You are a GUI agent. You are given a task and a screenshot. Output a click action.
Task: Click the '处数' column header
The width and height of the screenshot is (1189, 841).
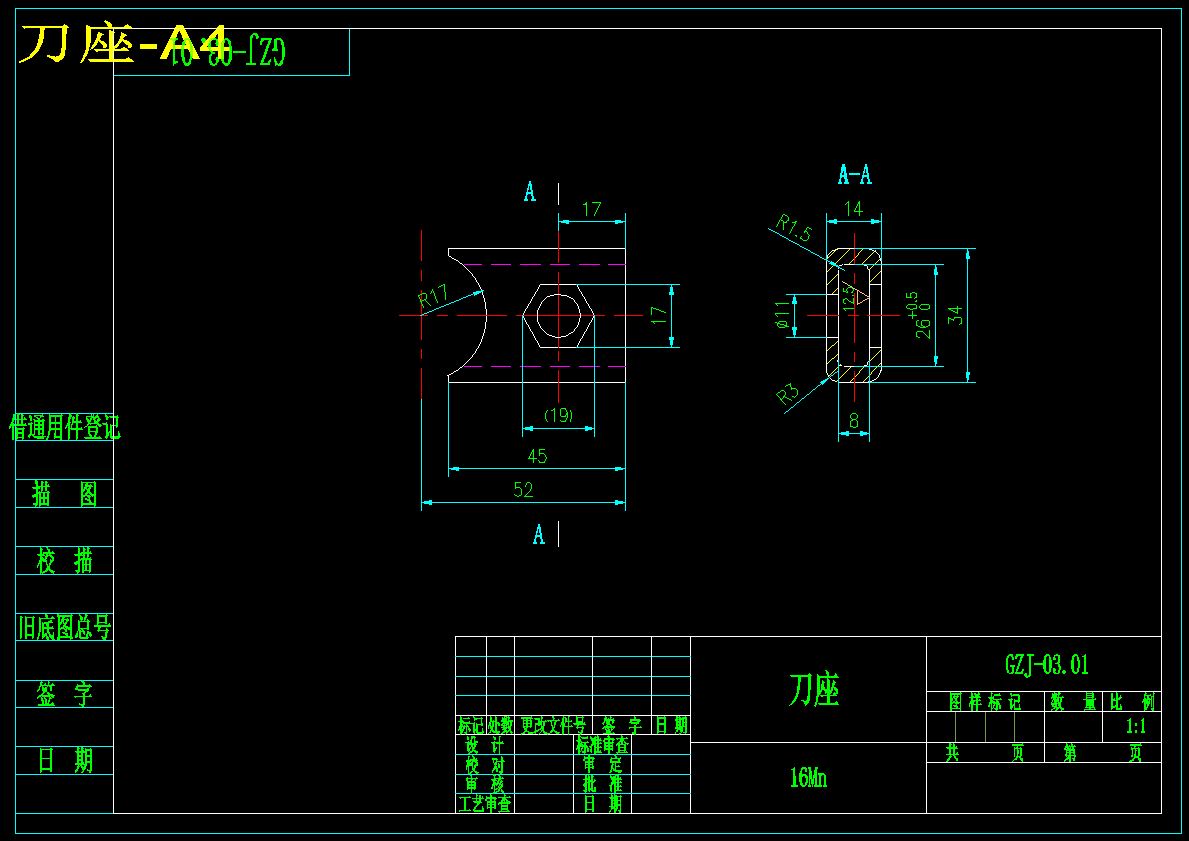500,725
